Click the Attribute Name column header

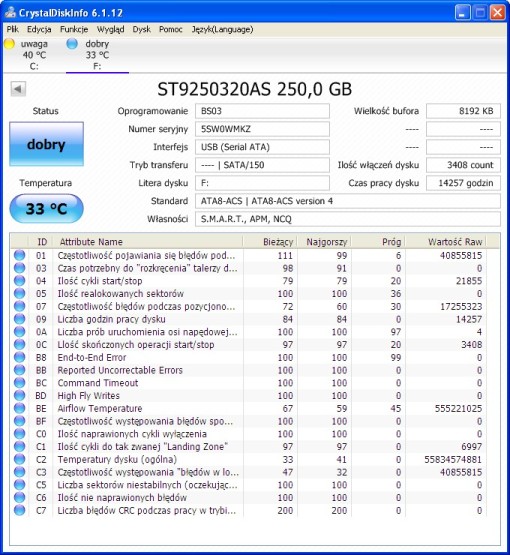point(148,242)
